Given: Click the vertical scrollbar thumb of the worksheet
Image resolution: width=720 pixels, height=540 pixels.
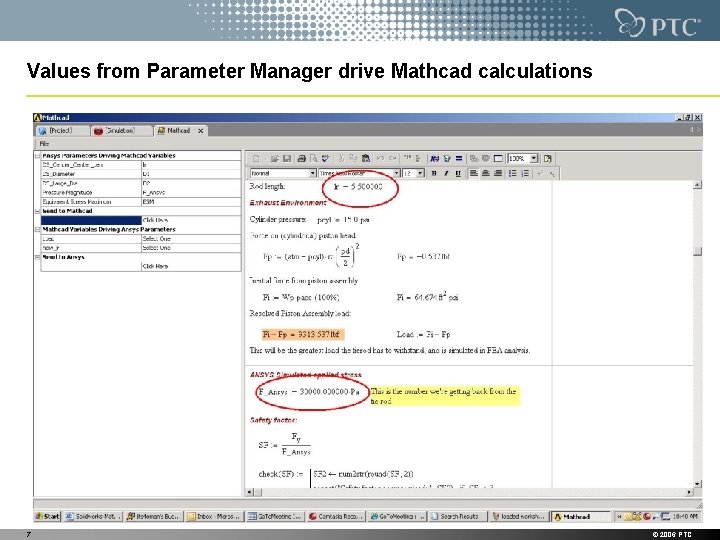Looking at the screenshot, I should [698, 251].
